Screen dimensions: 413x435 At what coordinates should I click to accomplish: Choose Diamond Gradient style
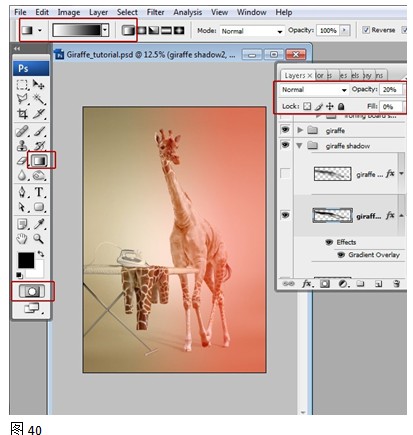tap(179, 31)
